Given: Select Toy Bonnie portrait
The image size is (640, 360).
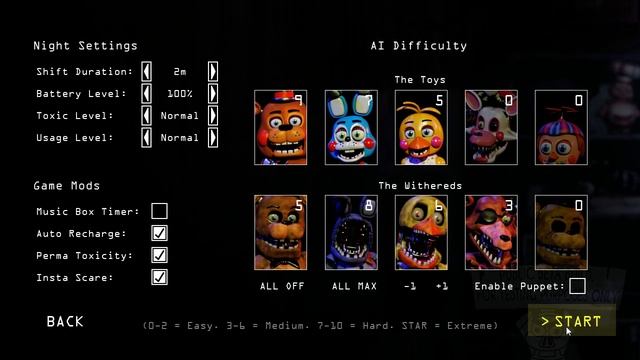Looking at the screenshot, I should (x=351, y=128).
